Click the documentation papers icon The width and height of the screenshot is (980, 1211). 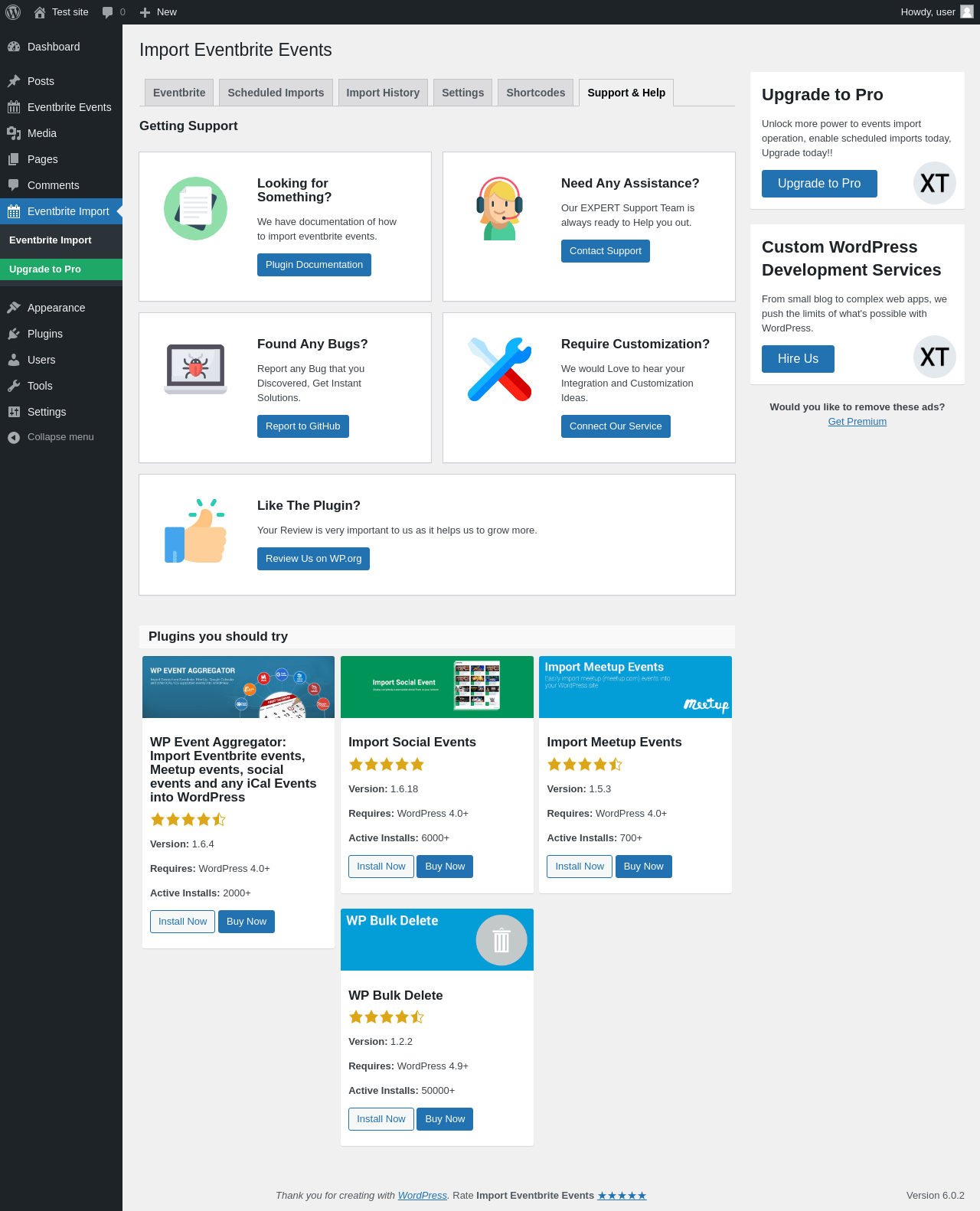click(196, 208)
